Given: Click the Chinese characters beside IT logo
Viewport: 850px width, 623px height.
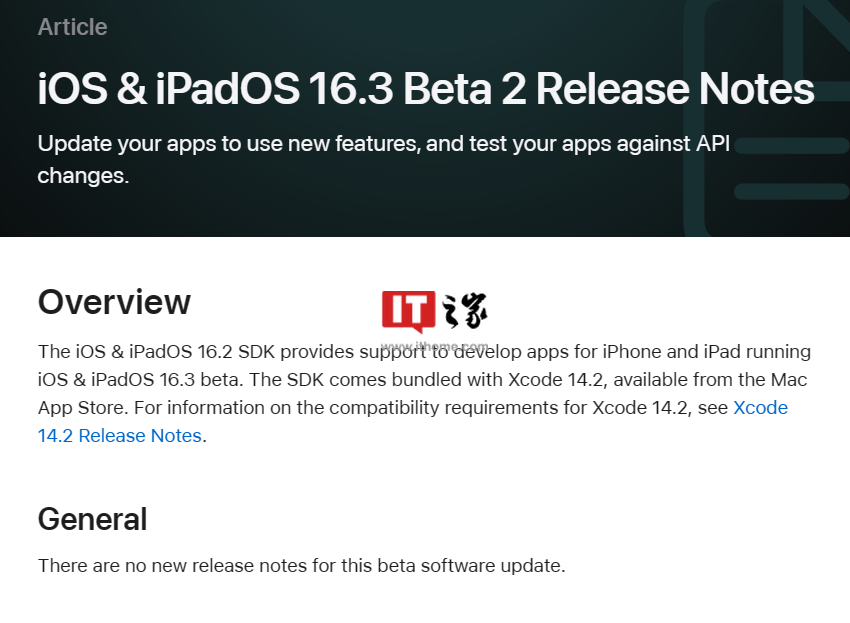Looking at the screenshot, I should [x=464, y=311].
